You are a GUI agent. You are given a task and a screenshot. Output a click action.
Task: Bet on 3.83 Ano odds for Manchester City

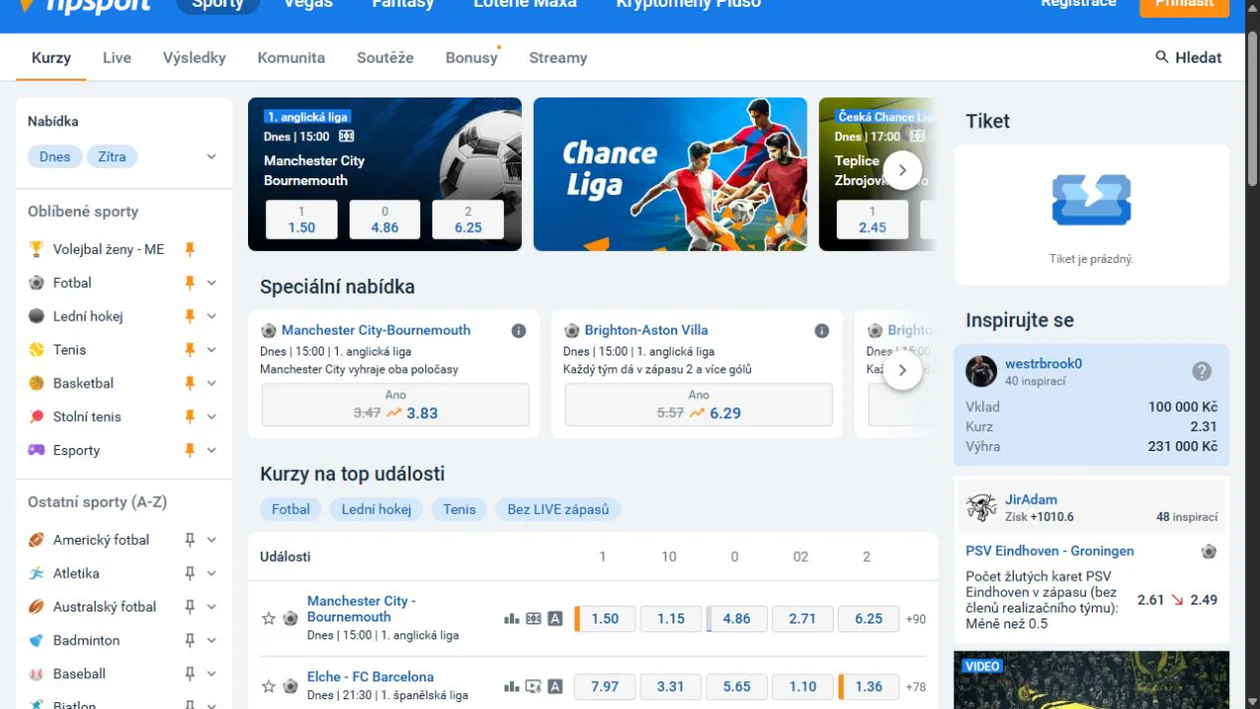click(395, 405)
